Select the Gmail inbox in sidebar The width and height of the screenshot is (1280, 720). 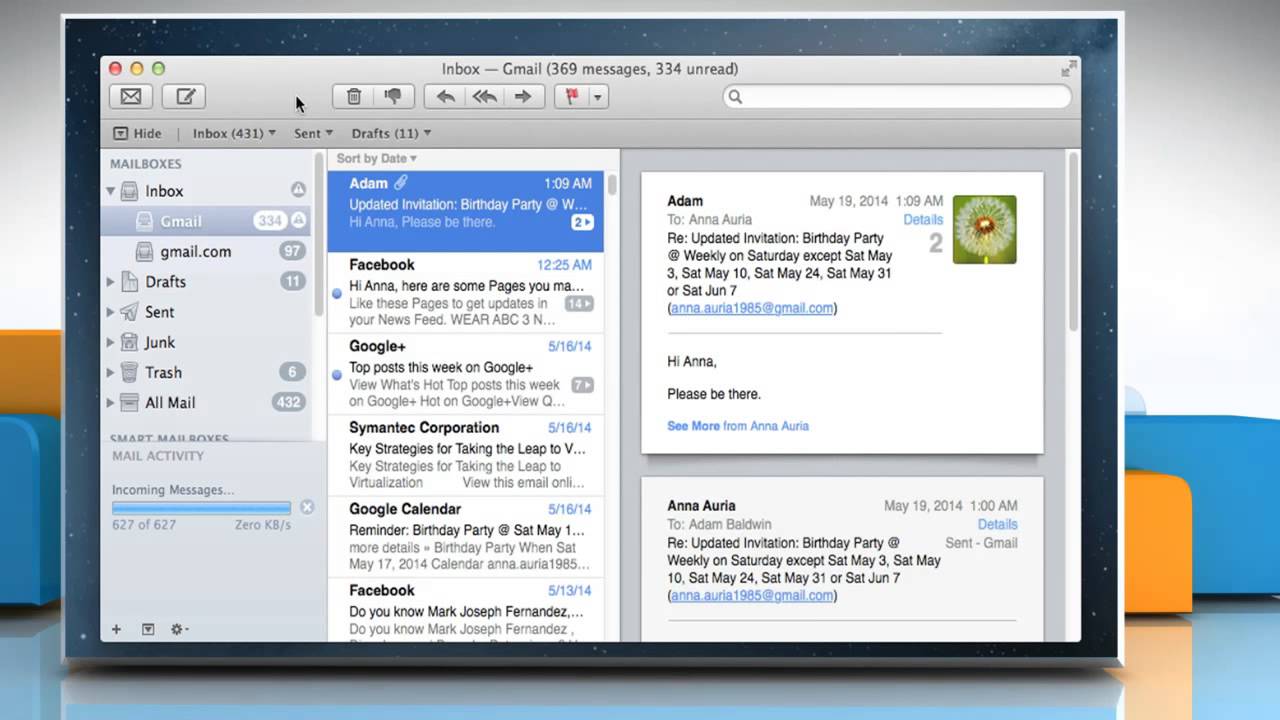[206, 221]
